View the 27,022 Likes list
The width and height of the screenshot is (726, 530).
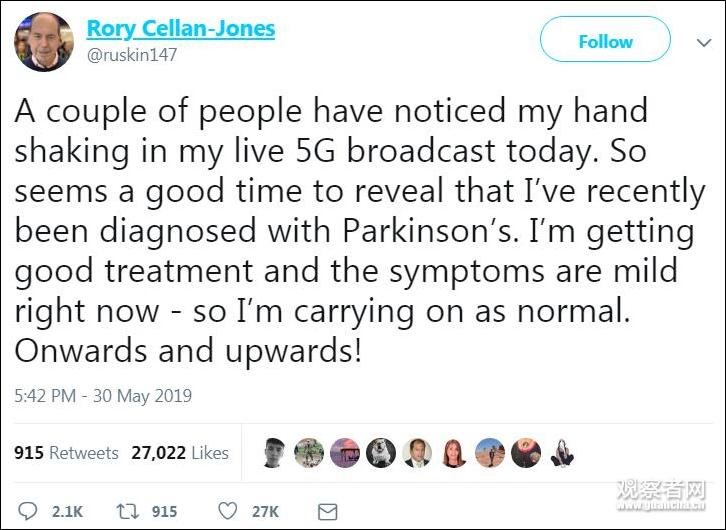click(x=180, y=453)
